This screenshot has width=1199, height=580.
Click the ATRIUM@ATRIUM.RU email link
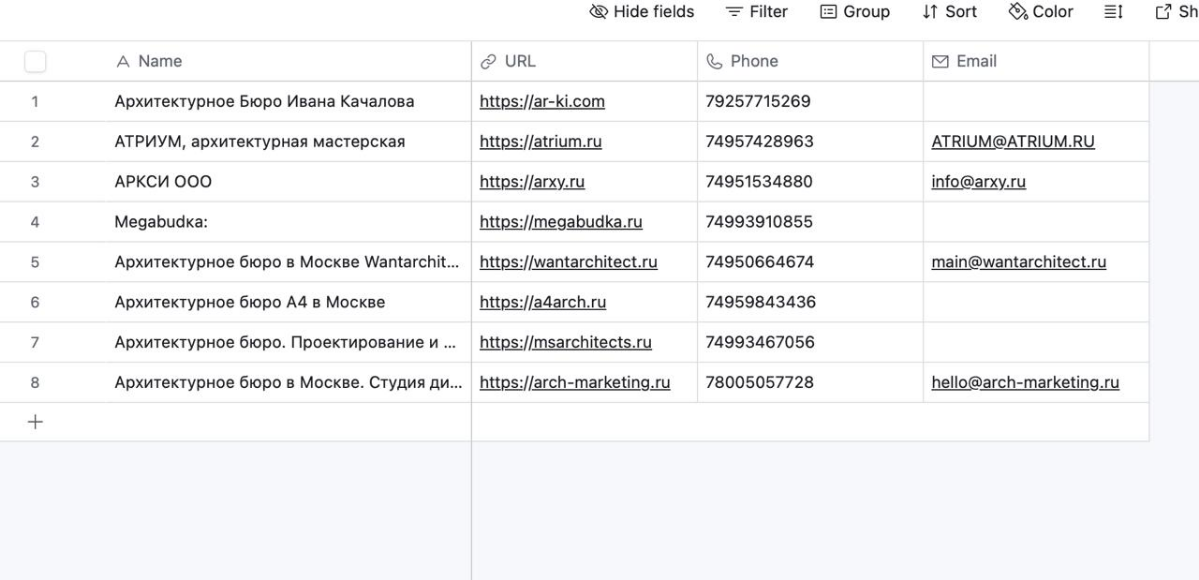click(1013, 142)
